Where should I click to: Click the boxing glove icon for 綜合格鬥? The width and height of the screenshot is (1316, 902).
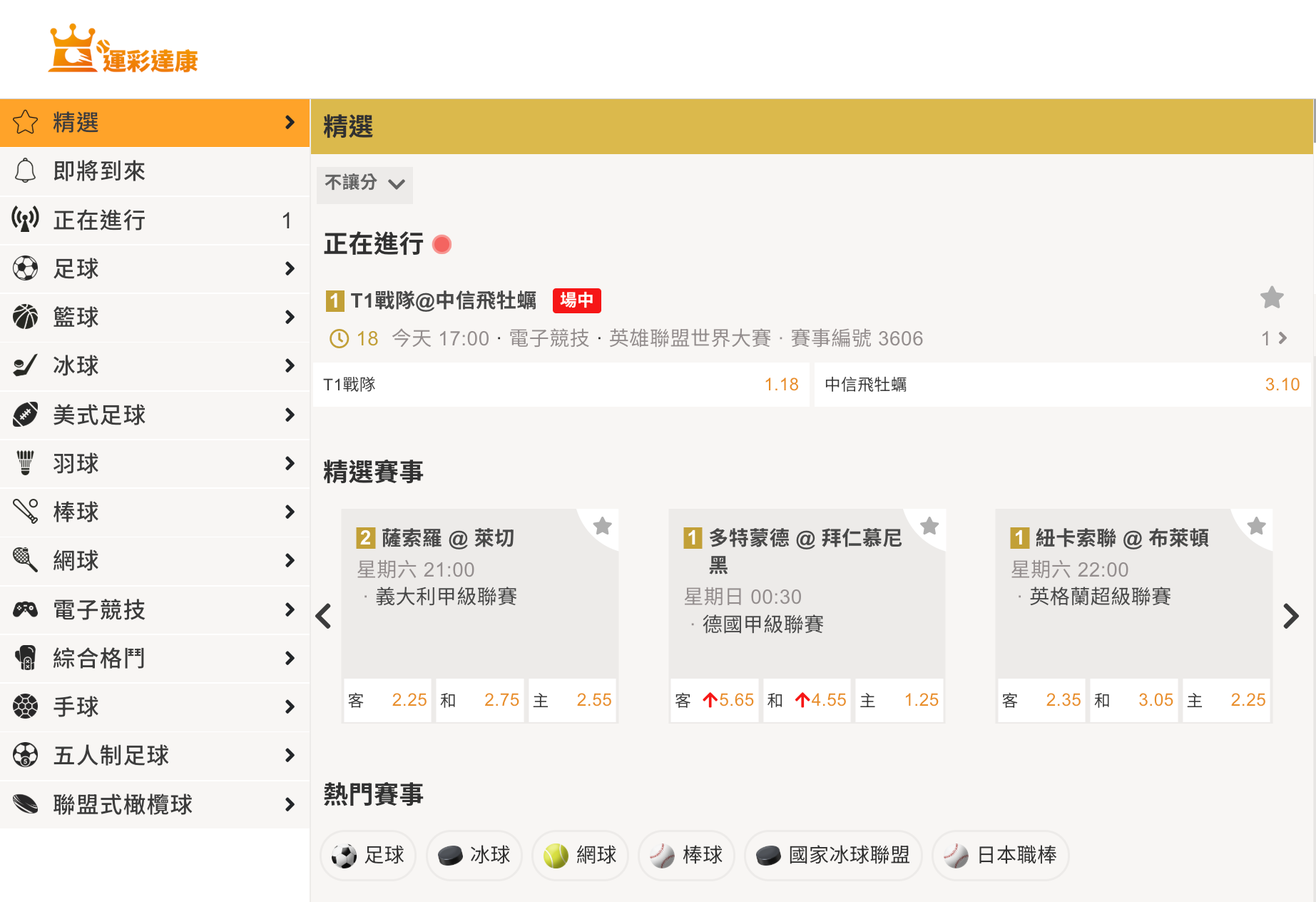coord(26,658)
